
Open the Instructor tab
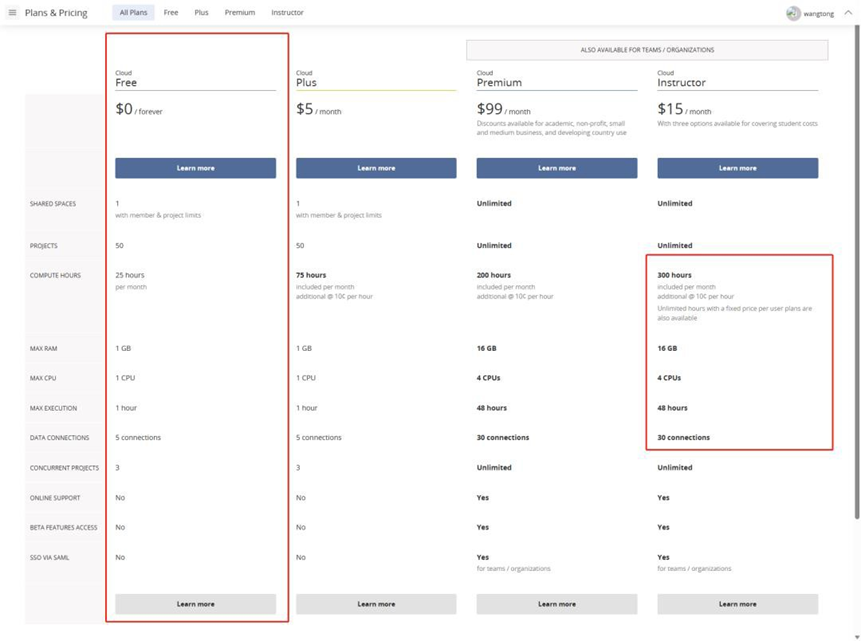click(287, 13)
